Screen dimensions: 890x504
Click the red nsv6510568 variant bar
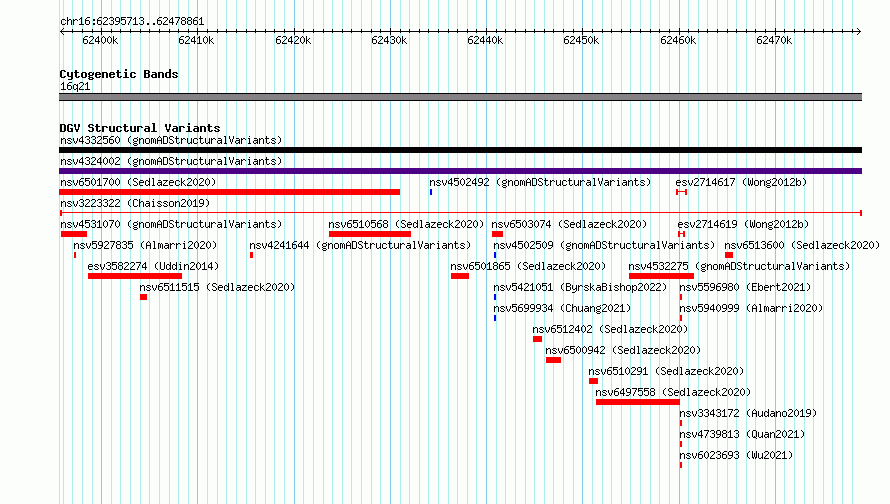point(370,234)
